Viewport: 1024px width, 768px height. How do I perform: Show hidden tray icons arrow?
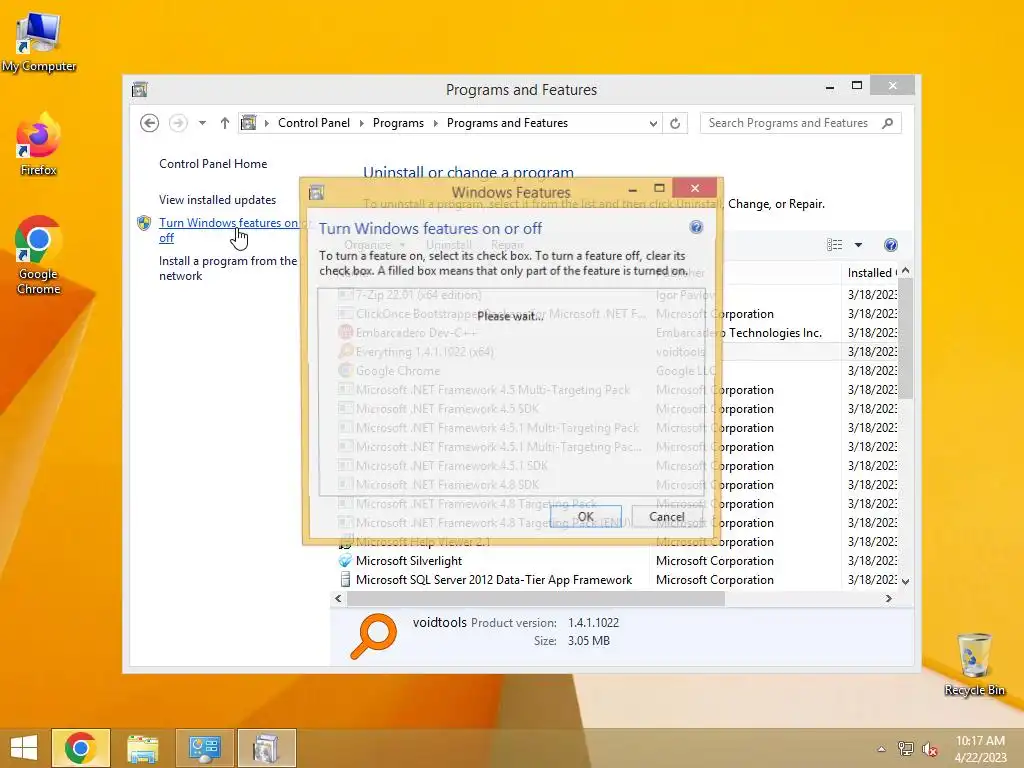(x=882, y=749)
